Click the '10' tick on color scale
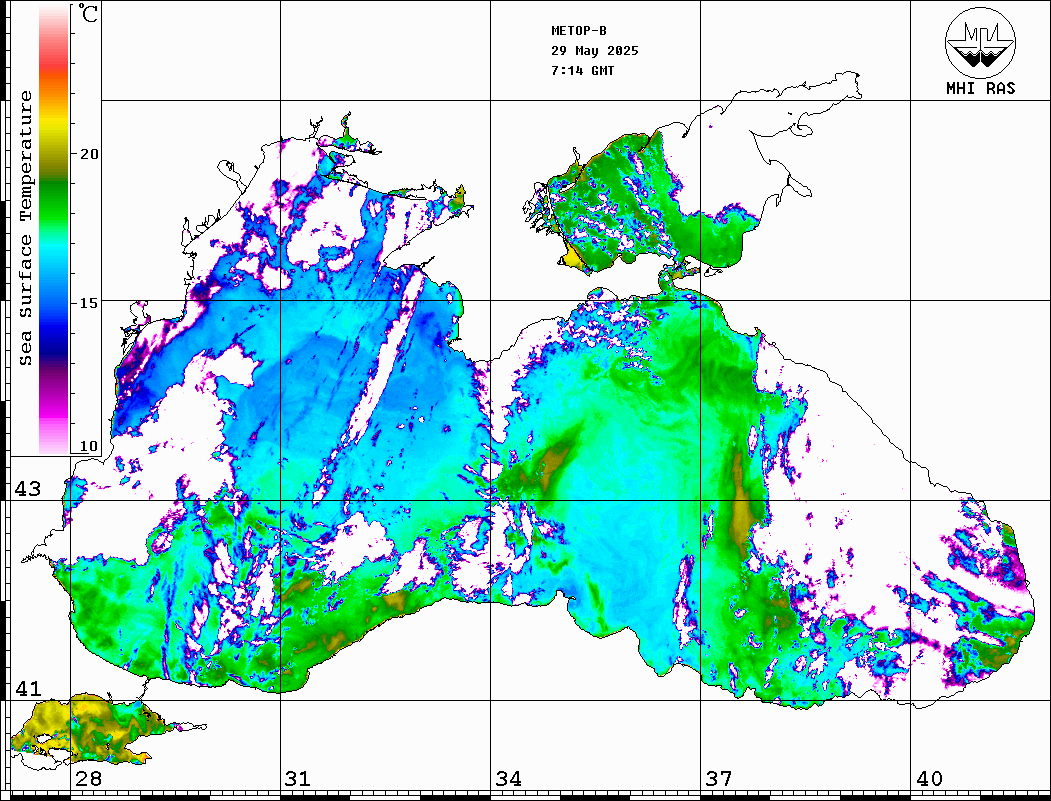Screen dimensions: 1051x801 [89, 446]
